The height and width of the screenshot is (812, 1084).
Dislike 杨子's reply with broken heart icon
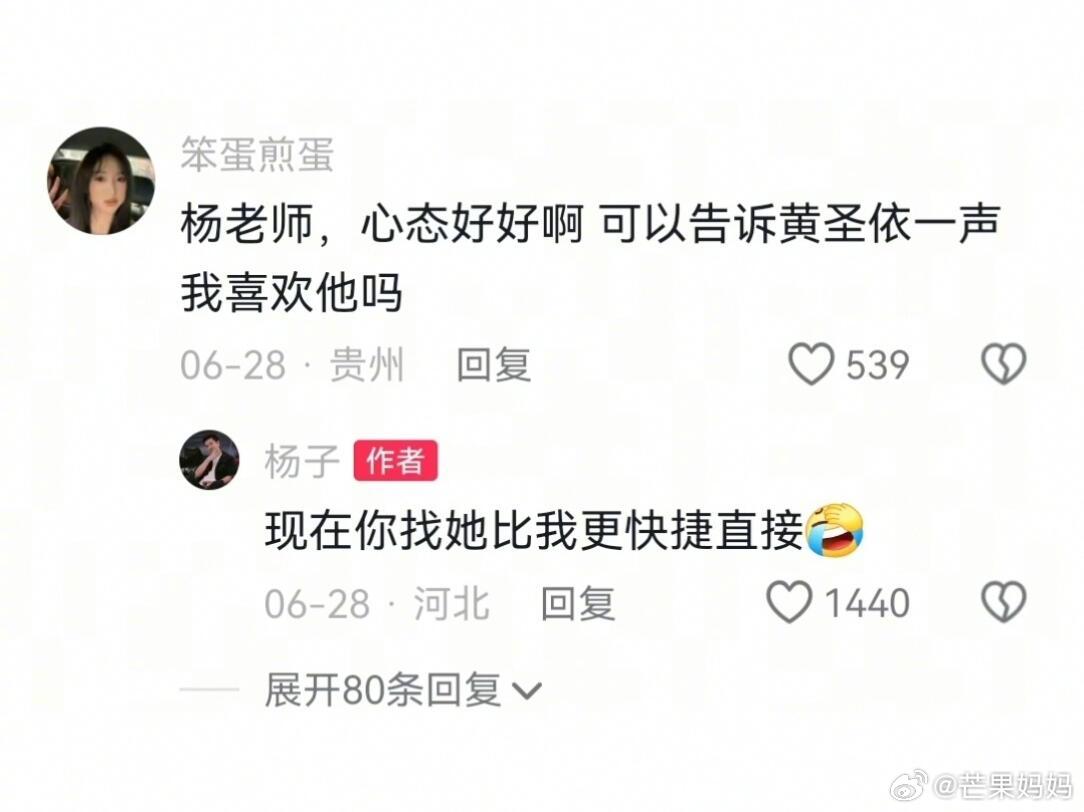[x=1004, y=602]
